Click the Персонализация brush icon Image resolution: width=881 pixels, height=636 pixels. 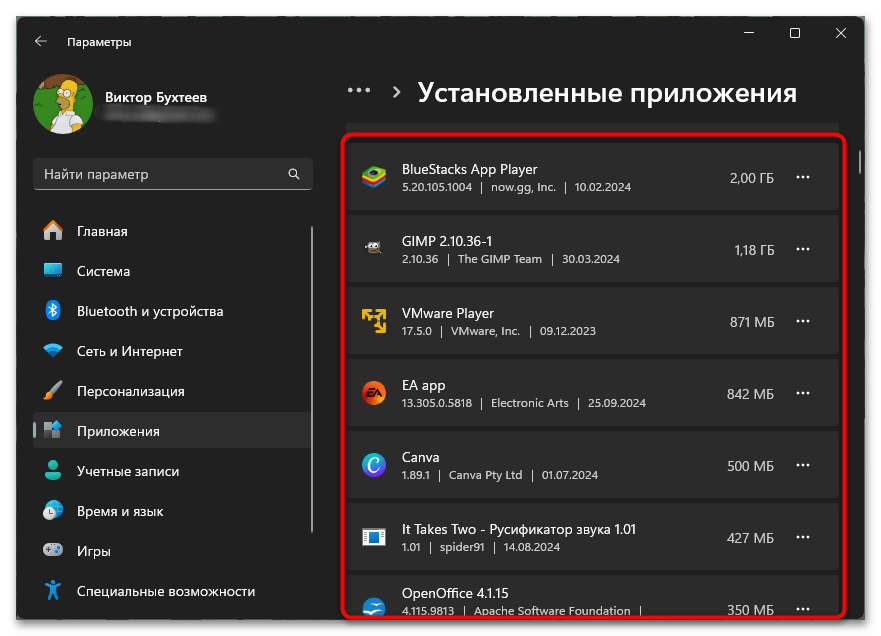pos(53,390)
